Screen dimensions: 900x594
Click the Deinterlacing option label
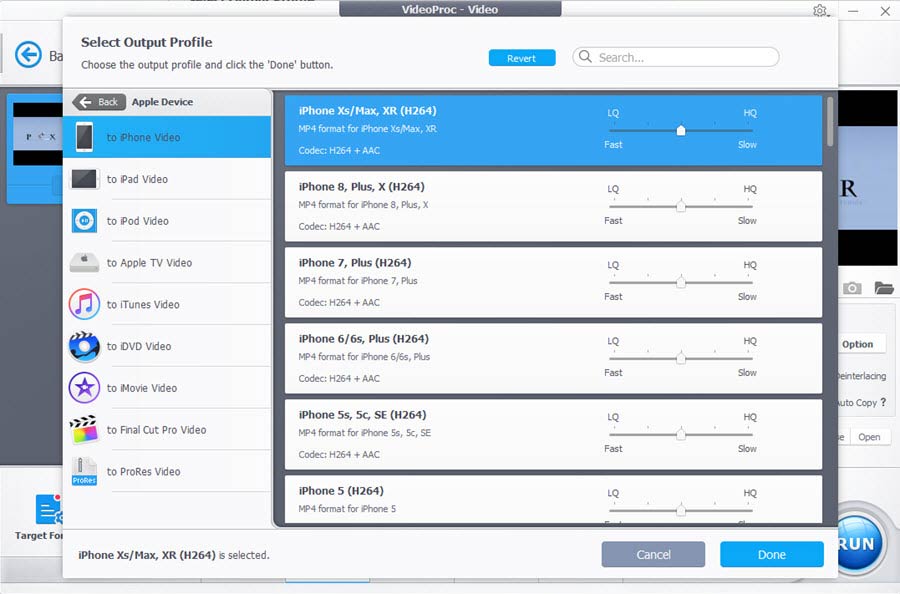(x=862, y=376)
